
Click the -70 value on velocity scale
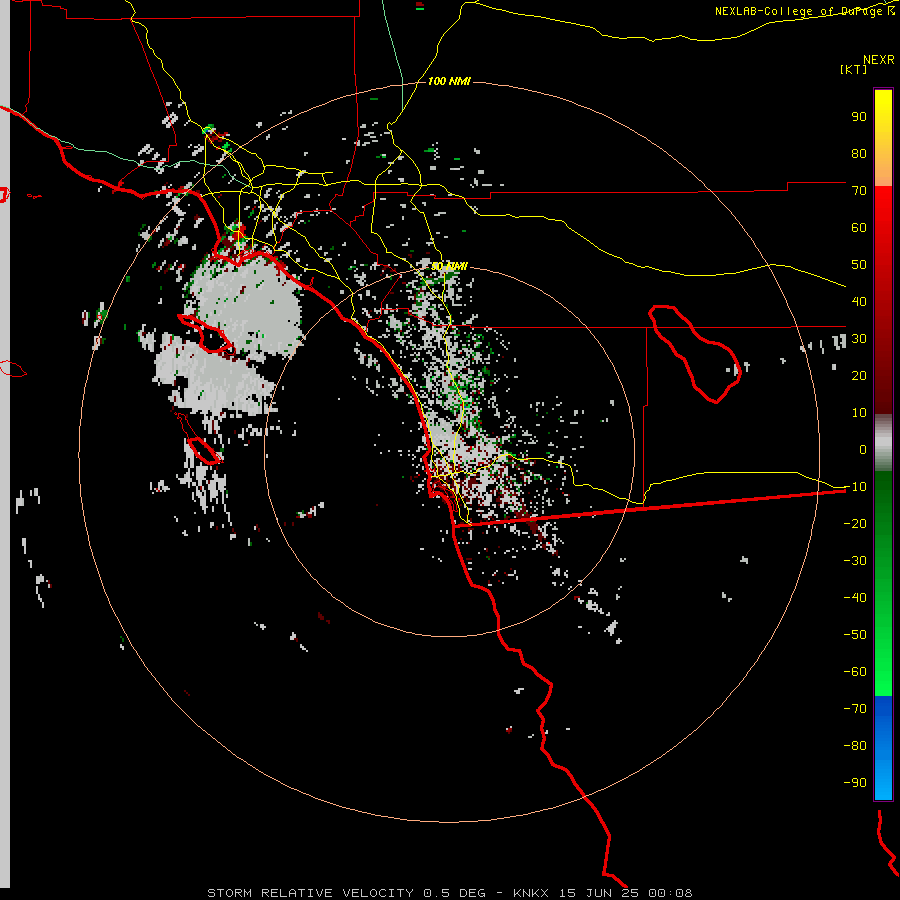coord(855,709)
